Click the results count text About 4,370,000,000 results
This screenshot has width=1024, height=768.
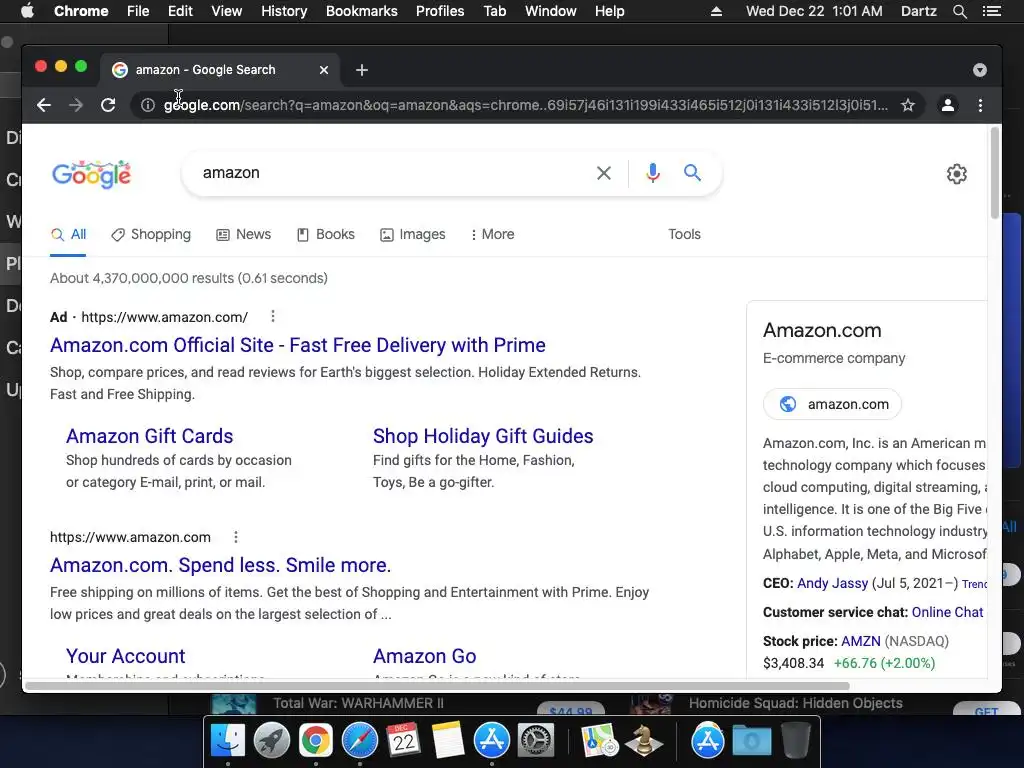189,278
